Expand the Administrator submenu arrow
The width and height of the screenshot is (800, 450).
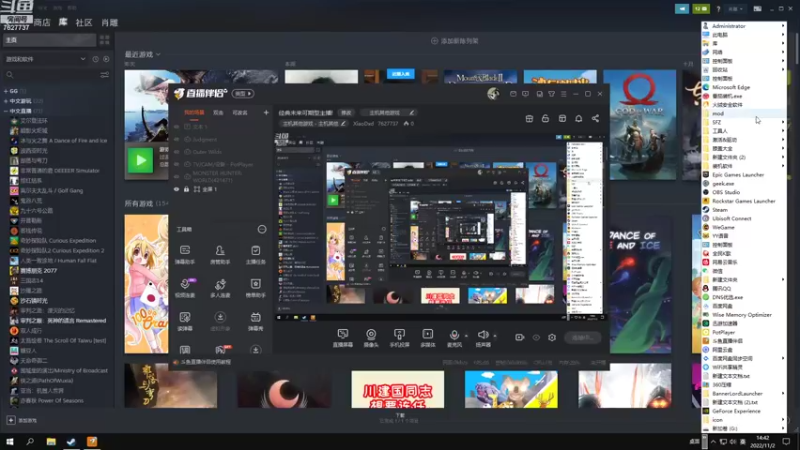point(783,26)
